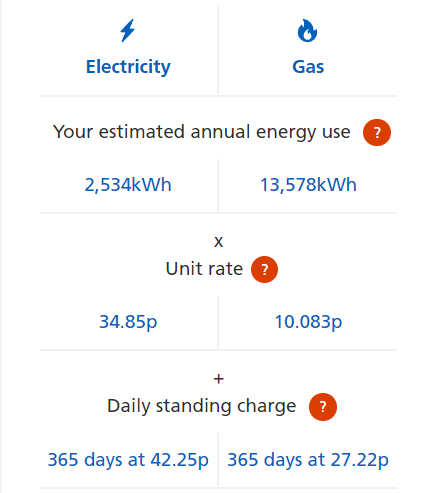The image size is (430, 493).
Task: Click the blue flame gas icon
Action: point(307,31)
